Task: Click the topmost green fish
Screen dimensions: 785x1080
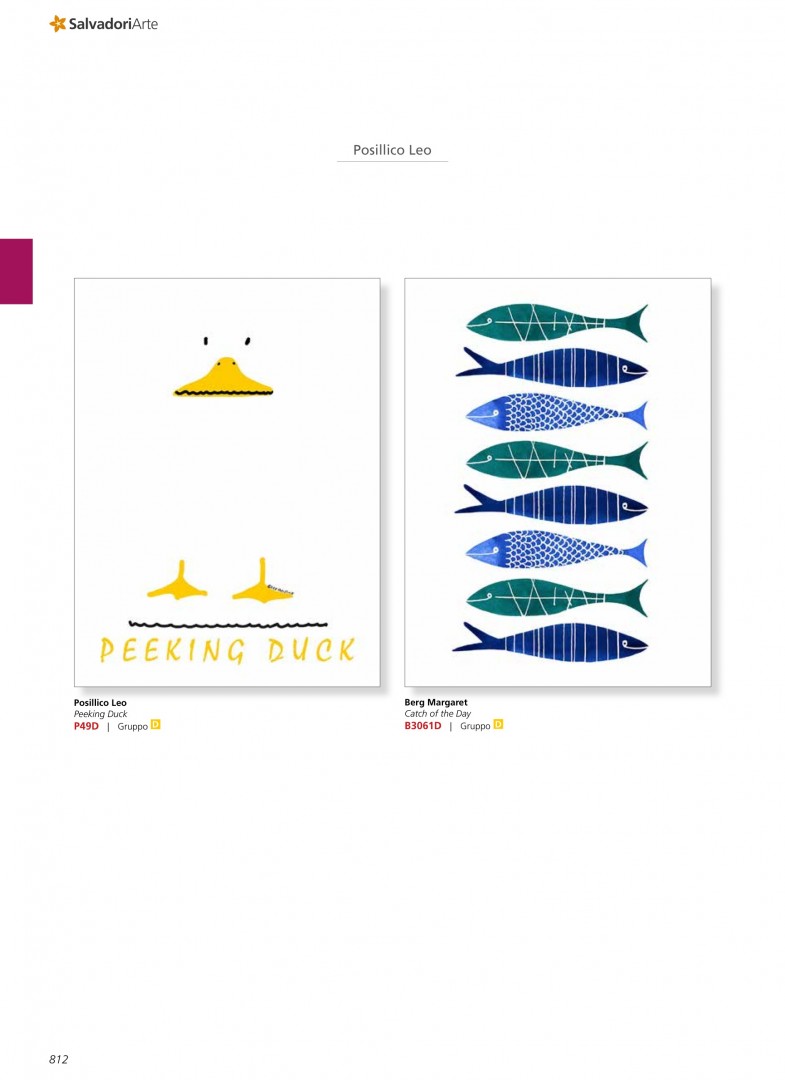Action: (x=556, y=322)
